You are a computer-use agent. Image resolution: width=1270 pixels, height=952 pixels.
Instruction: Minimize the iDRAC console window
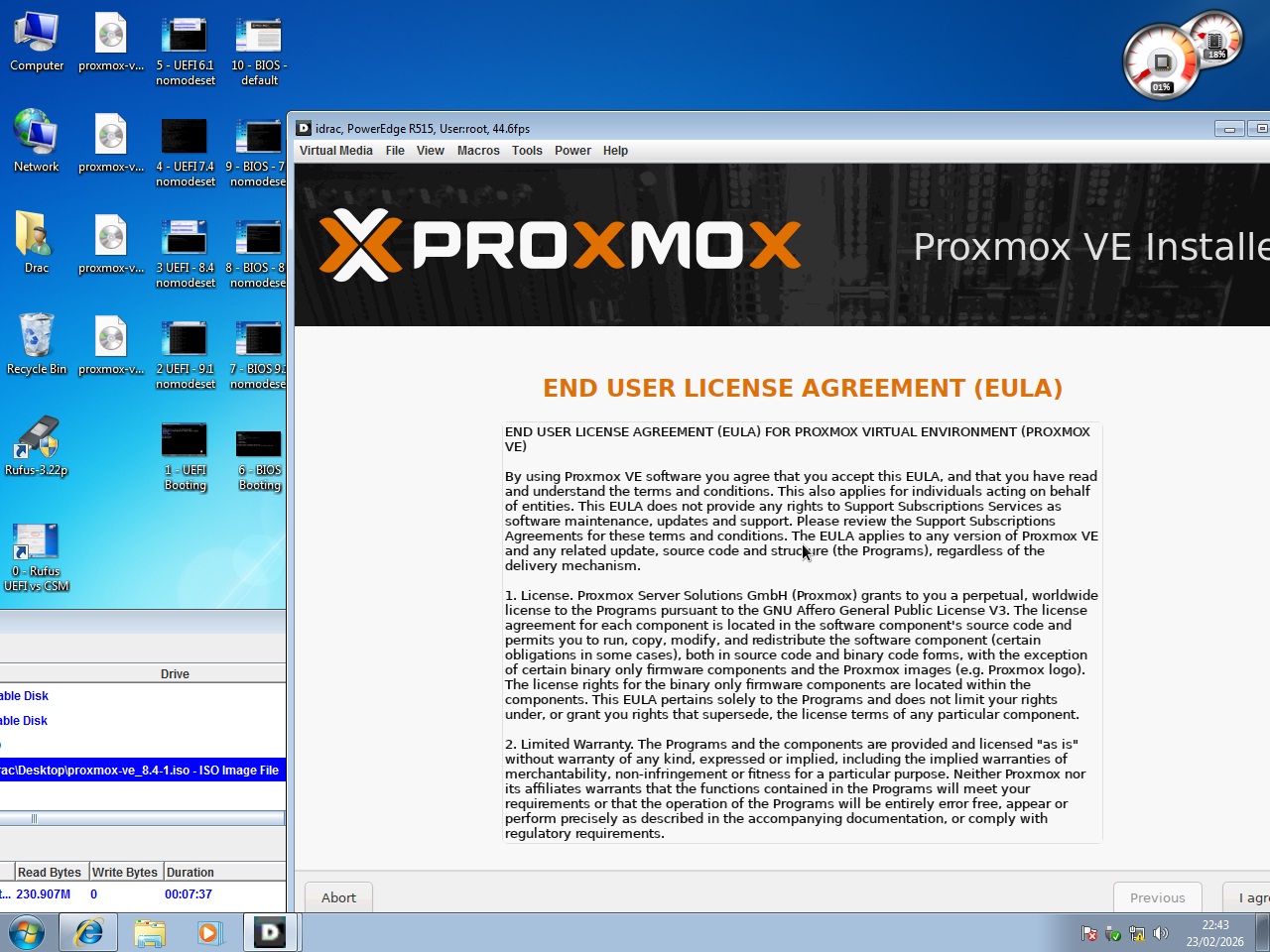click(1229, 129)
